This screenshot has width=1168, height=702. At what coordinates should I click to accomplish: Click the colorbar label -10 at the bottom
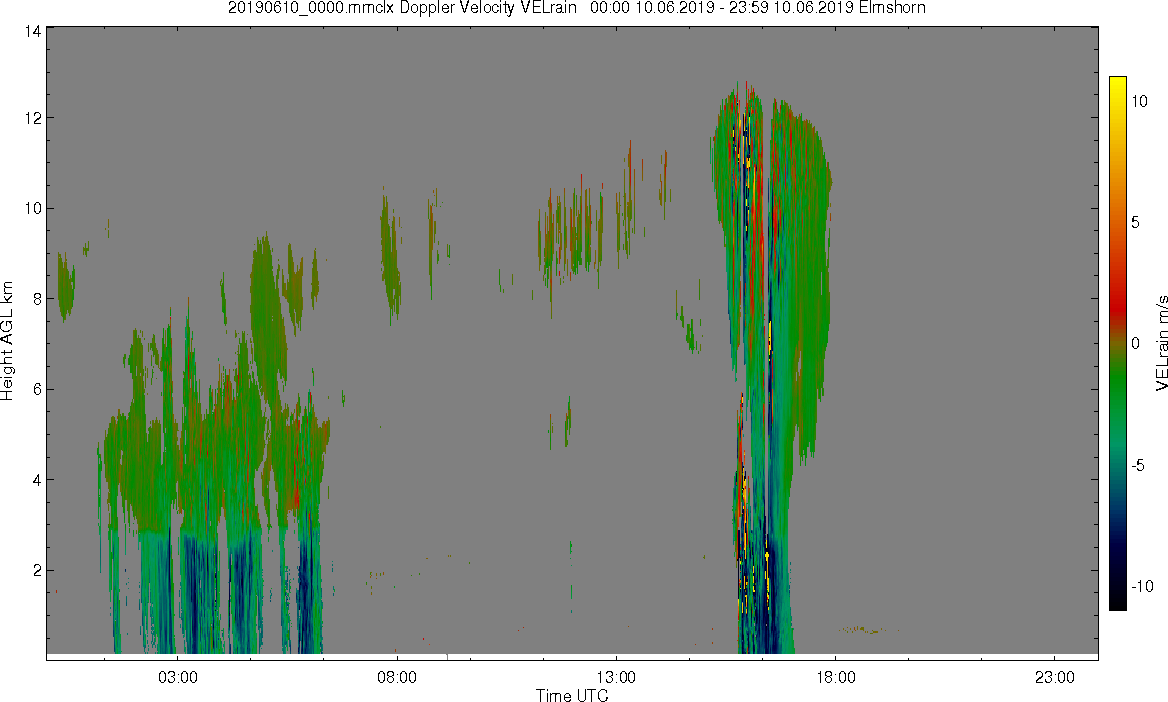tap(1142, 586)
